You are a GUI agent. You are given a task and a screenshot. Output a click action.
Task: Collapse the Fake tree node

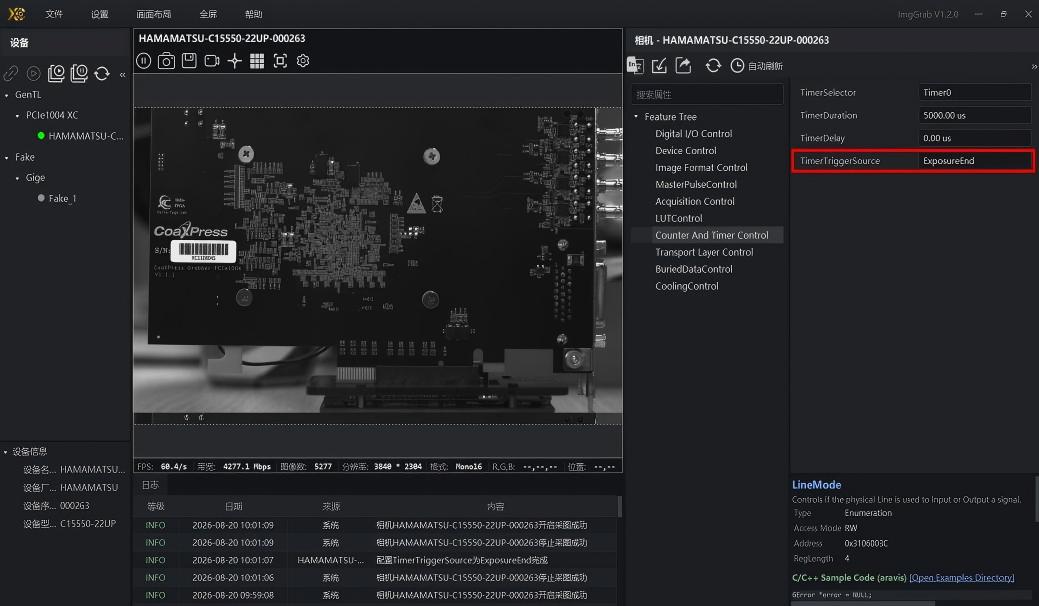pos(7,158)
